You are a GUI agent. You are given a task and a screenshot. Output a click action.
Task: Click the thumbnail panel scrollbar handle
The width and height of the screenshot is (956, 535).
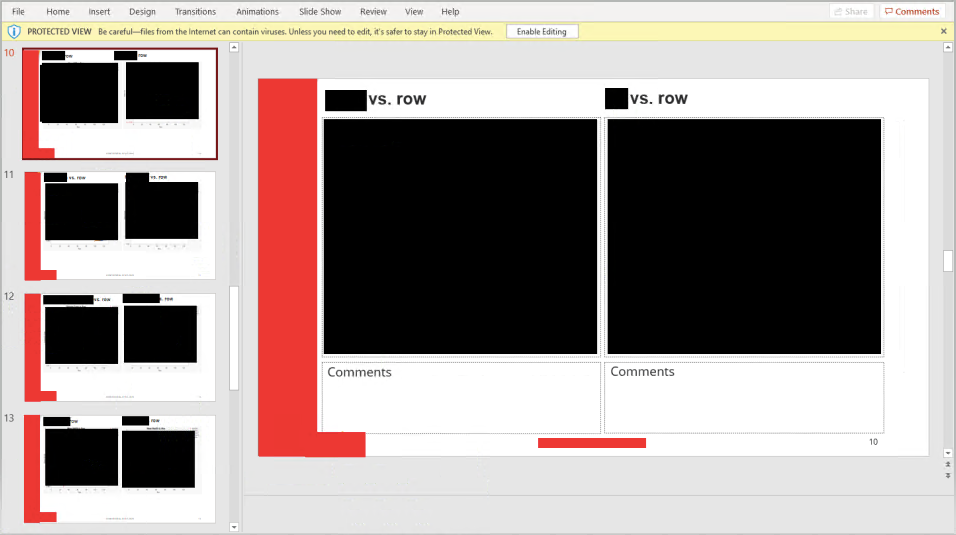[234, 338]
